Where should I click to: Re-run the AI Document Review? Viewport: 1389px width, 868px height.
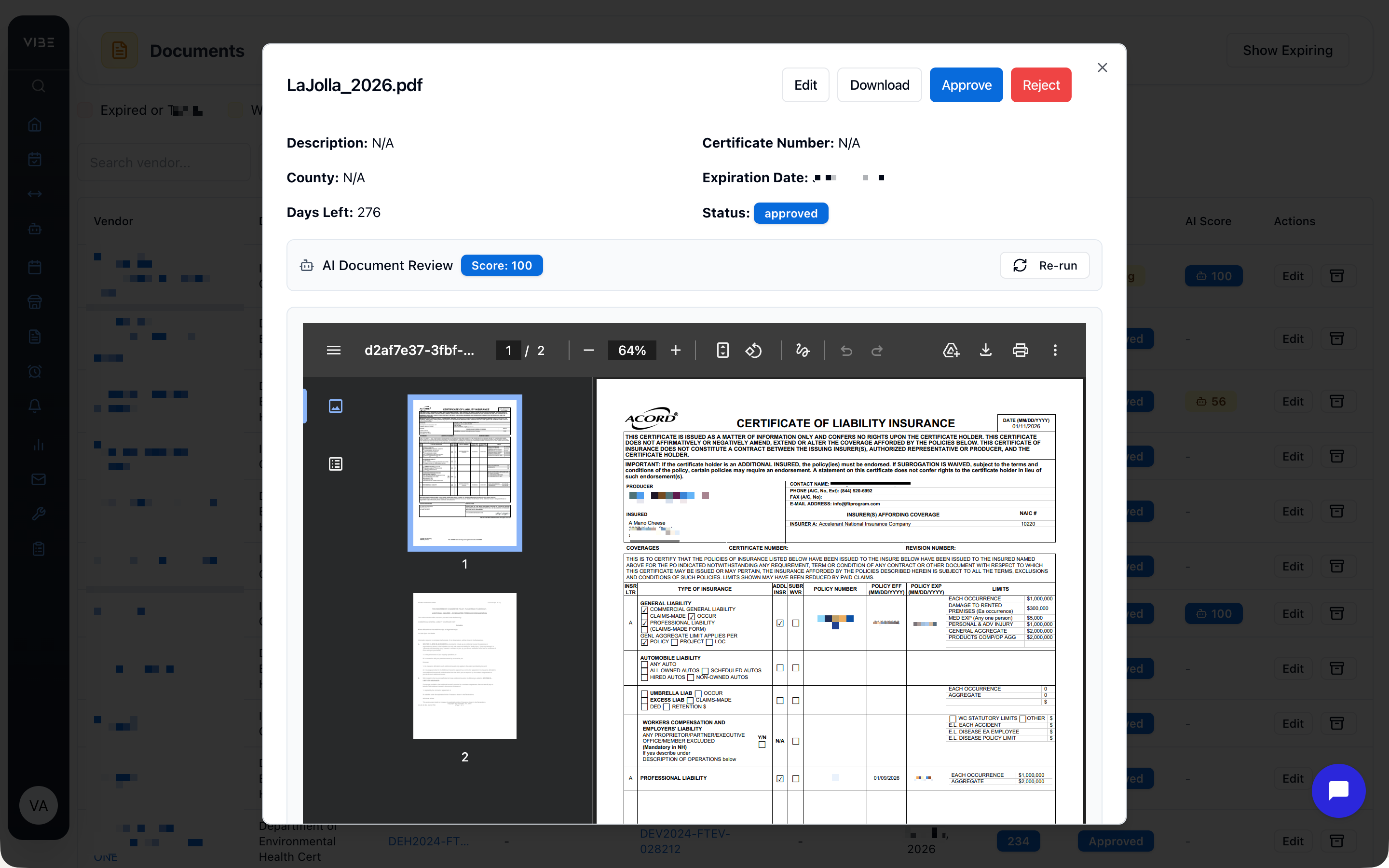click(x=1045, y=265)
